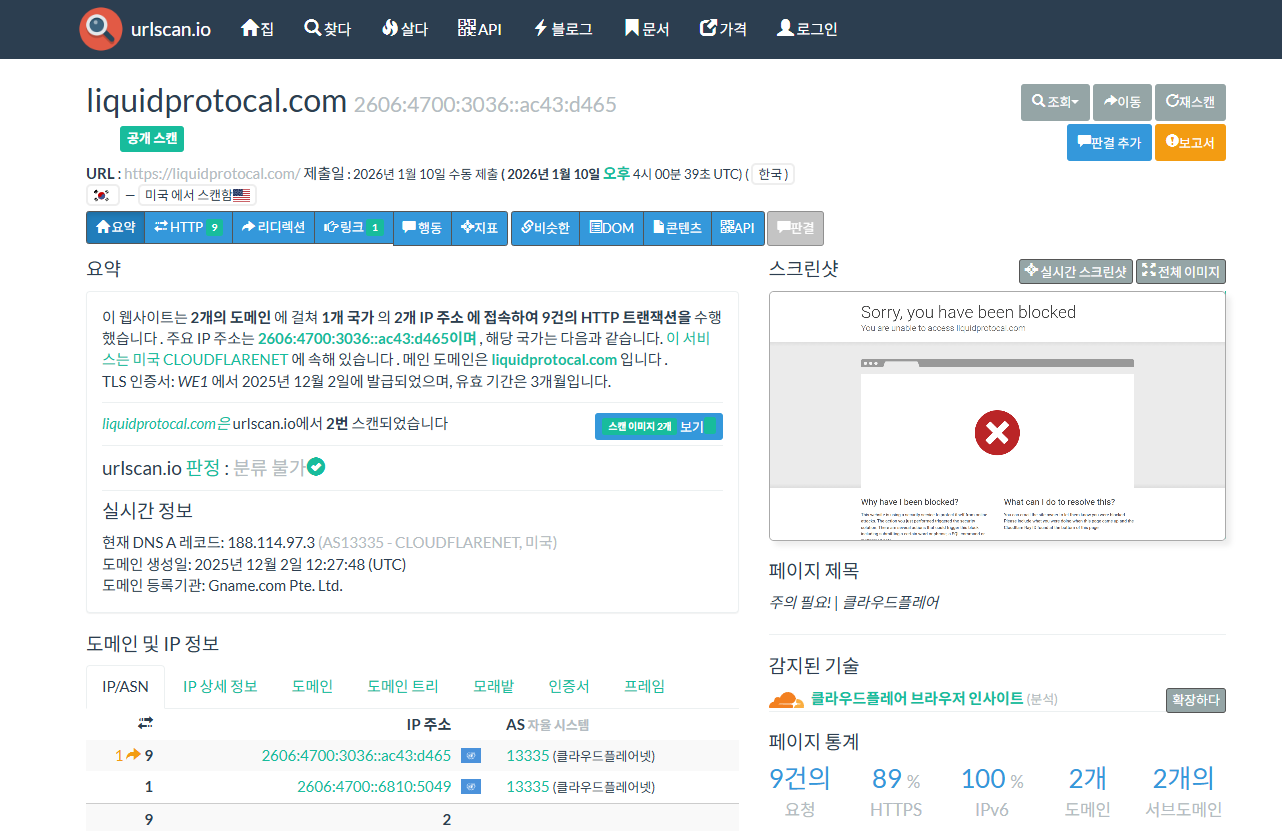The image size is (1282, 831).
Task: Open the 2606:4700:3036::ac43:d465이며 IP link in summary
Action: point(368,338)
